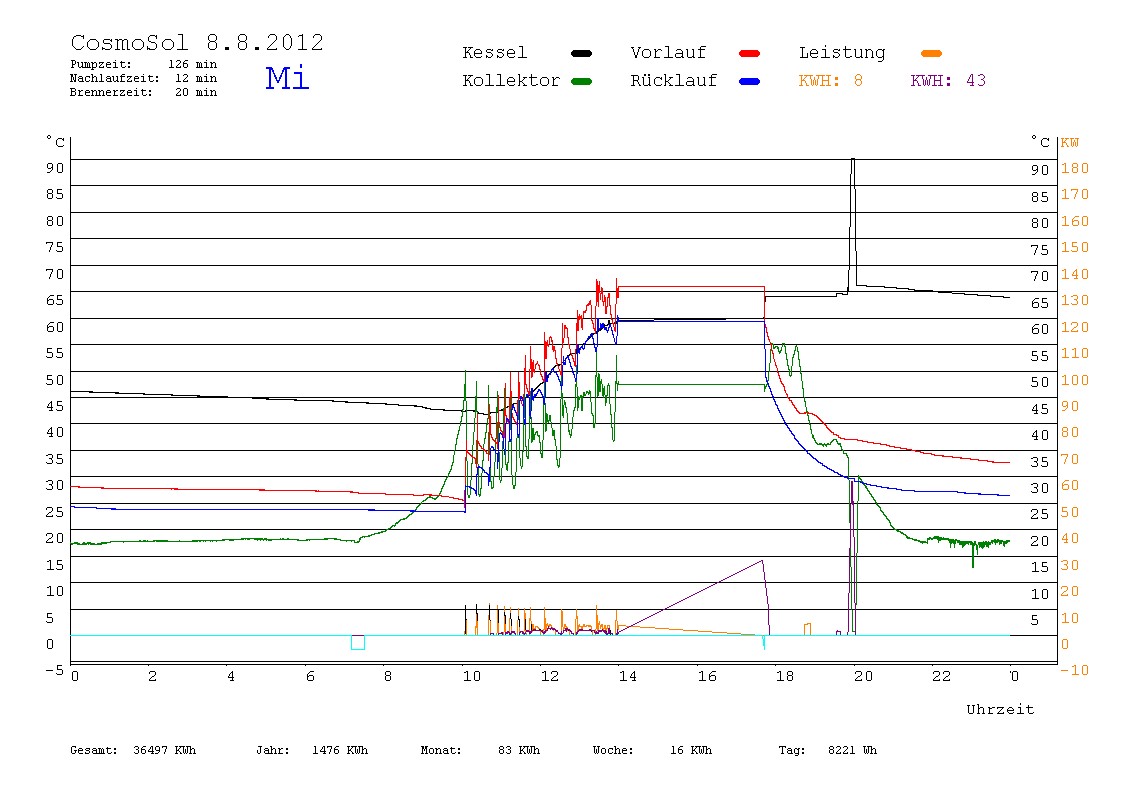Image resolution: width=1148 pixels, height=812 pixels.
Task: Click the Kessel legend label
Action: pyautogui.click(x=495, y=53)
